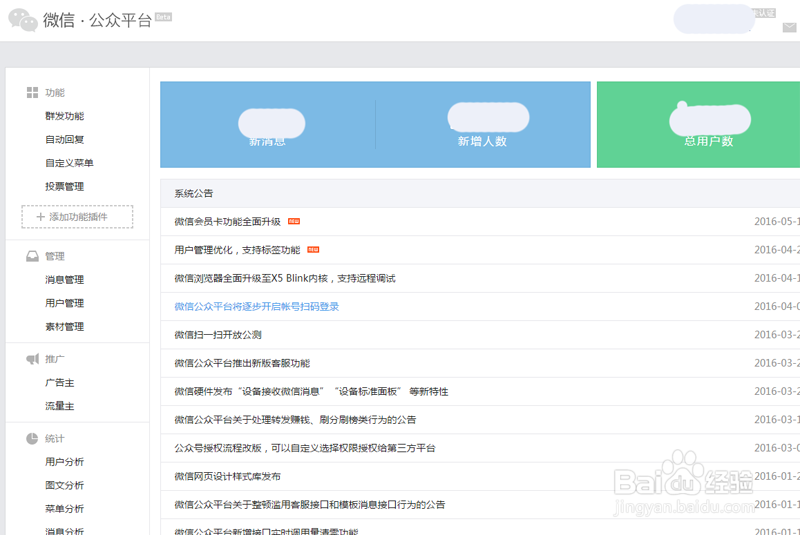Click the 新消息 counter tile
Image resolution: width=800 pixels, height=535 pixels.
[x=268, y=124]
